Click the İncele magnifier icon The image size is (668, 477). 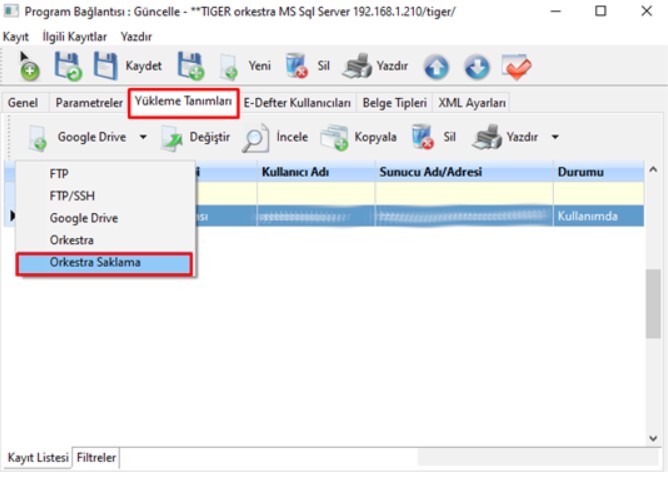coord(257,137)
